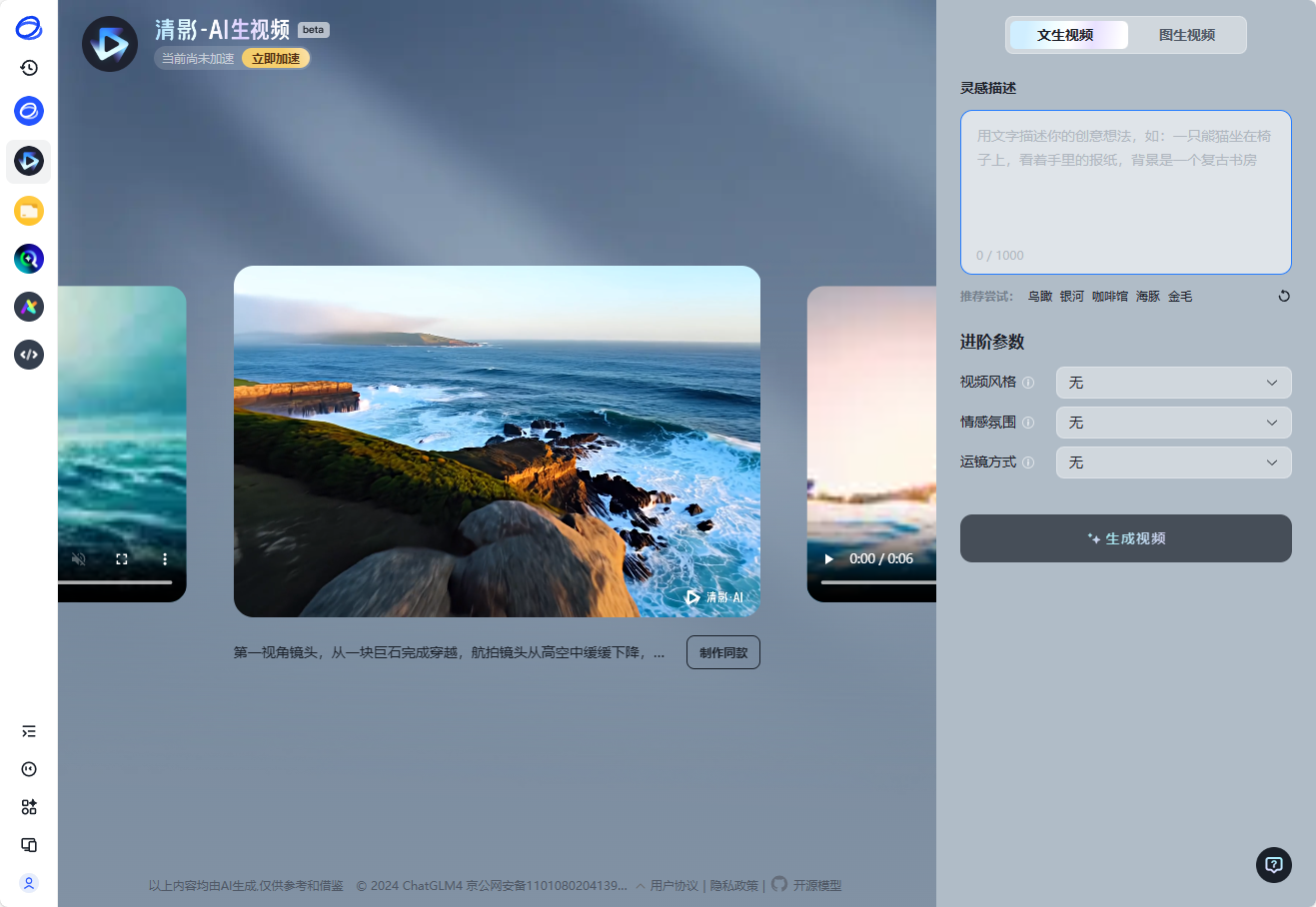Expand the 视频风格 dropdown
This screenshot has width=1316, height=907.
[x=1173, y=383]
